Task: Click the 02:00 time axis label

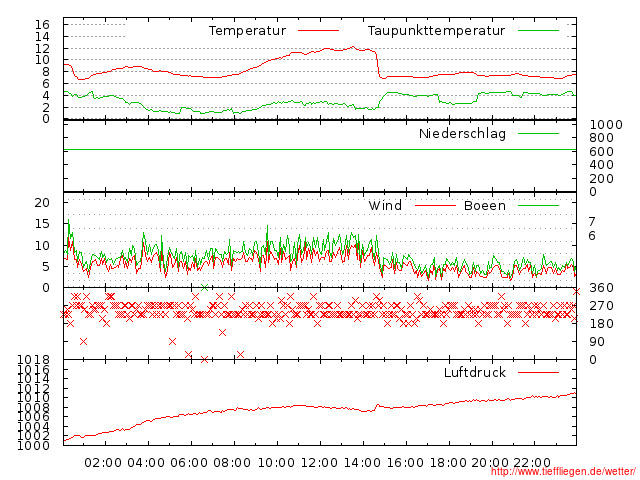Action: [103, 462]
